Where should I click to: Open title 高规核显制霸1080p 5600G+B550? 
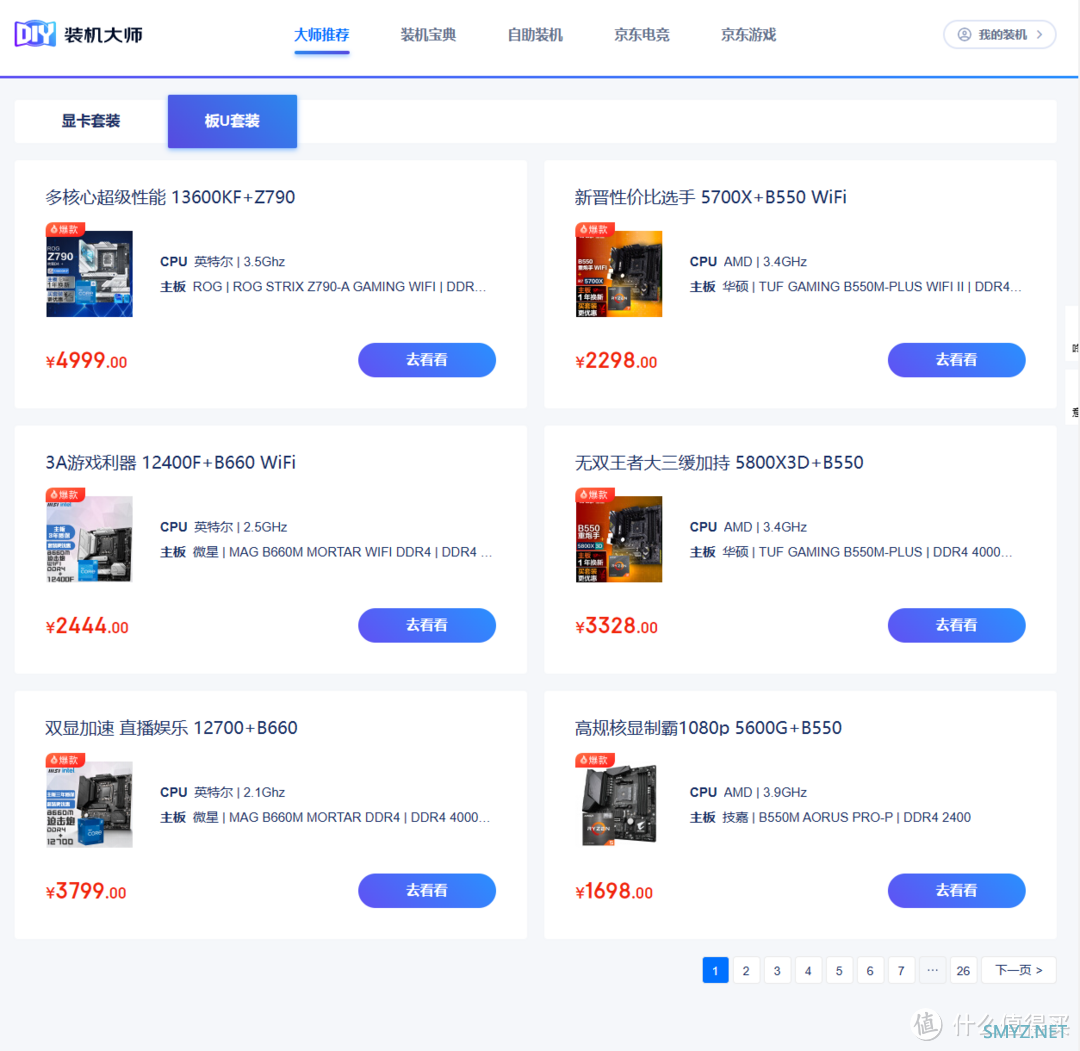click(x=709, y=727)
